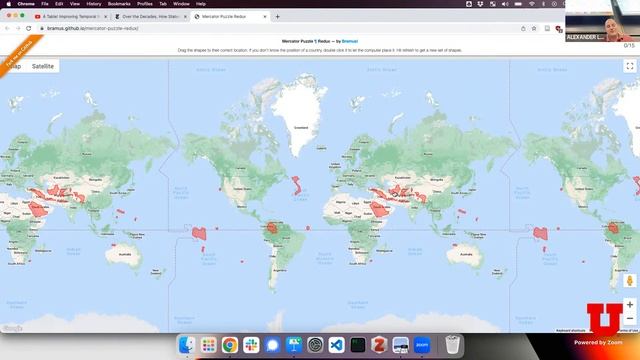Open the View menu

(75, 4)
